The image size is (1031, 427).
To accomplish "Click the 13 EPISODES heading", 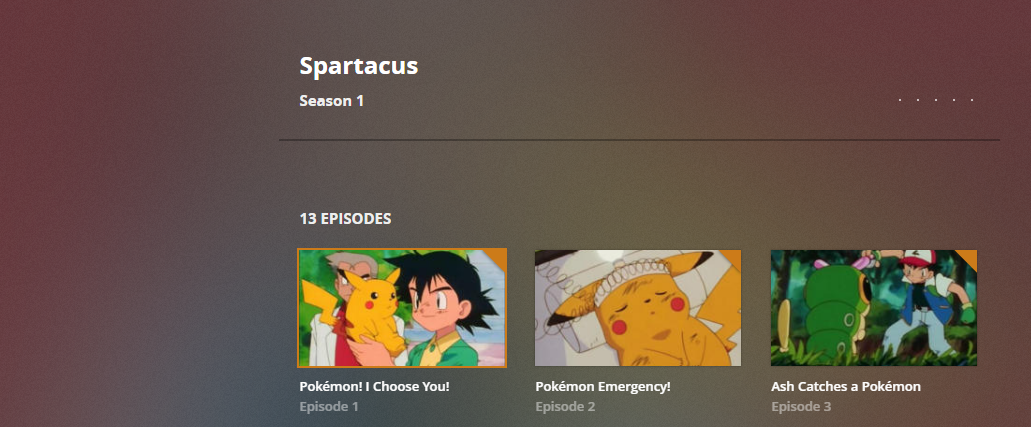I will point(345,218).
